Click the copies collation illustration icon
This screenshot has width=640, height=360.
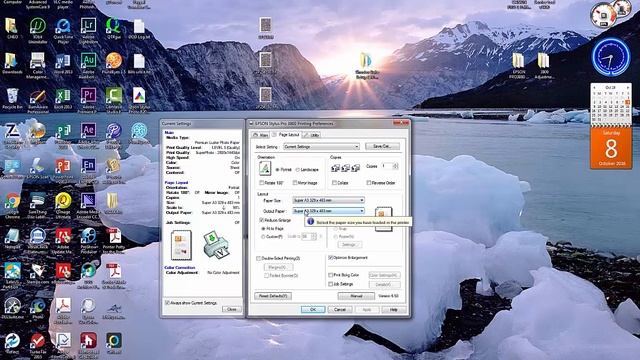click(x=345, y=168)
